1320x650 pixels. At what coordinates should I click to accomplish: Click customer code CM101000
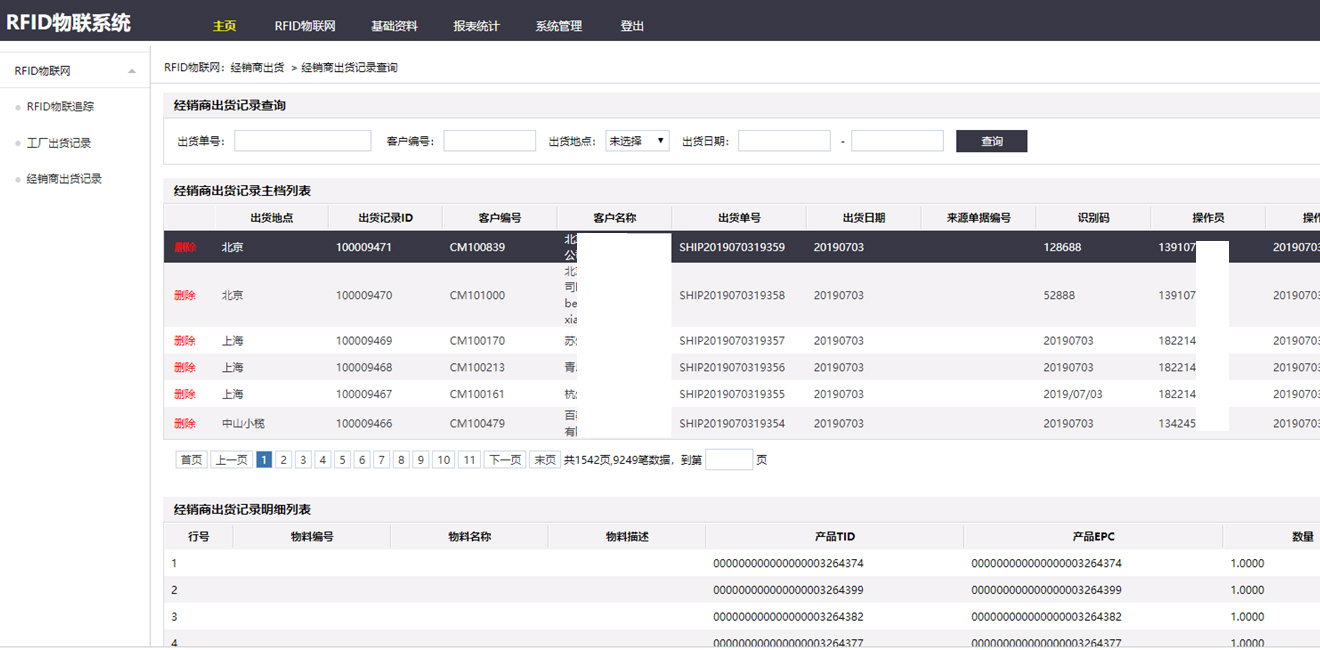click(478, 295)
